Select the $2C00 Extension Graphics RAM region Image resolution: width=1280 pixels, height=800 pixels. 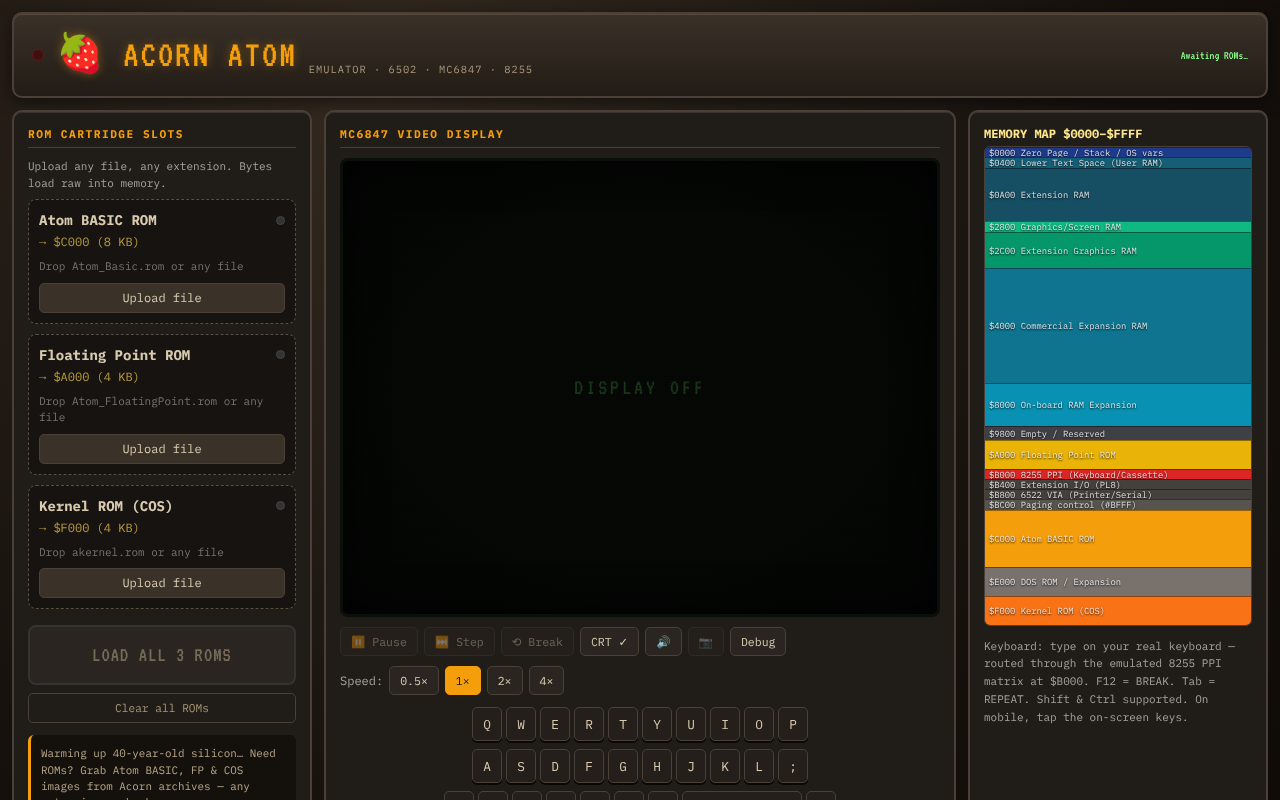click(x=1118, y=251)
